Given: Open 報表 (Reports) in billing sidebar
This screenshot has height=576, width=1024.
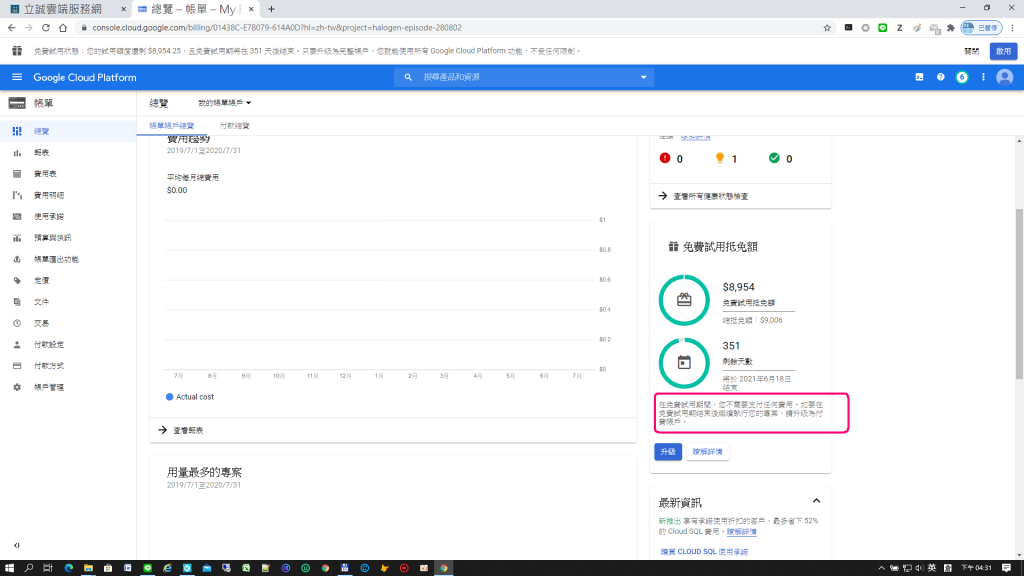Looking at the screenshot, I should (68, 153).
